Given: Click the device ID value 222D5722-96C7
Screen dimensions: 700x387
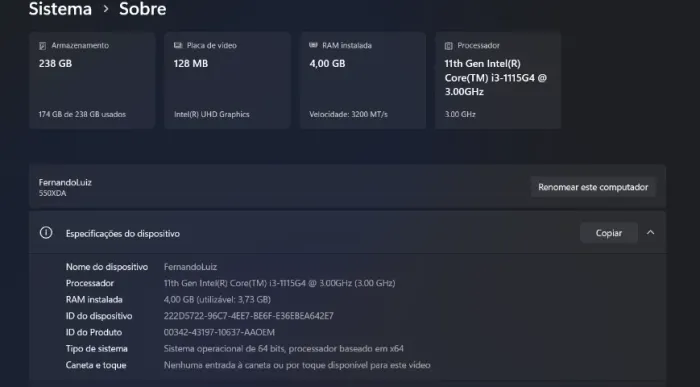Looking at the screenshot, I should pyautogui.click(x=249, y=316).
